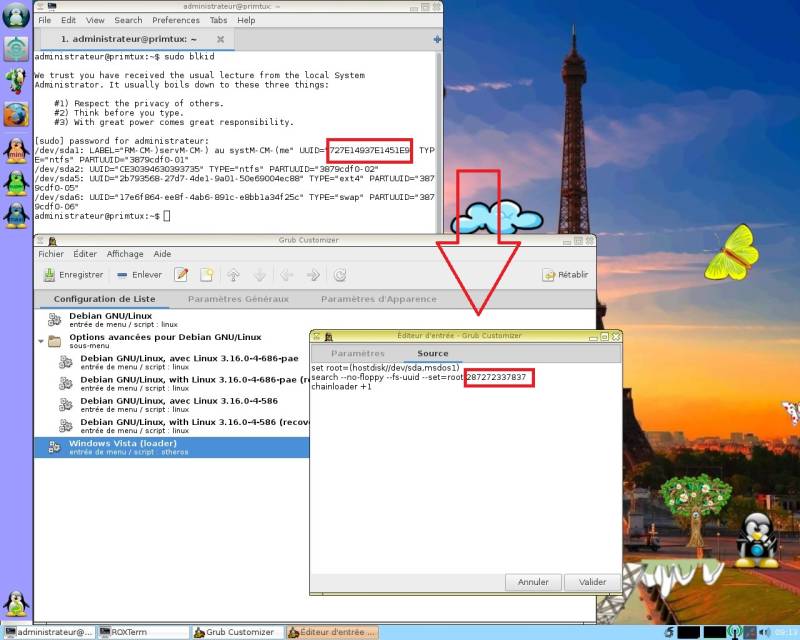Select the Windows Vista (loader) entry
The image size is (800, 640).
point(171,447)
